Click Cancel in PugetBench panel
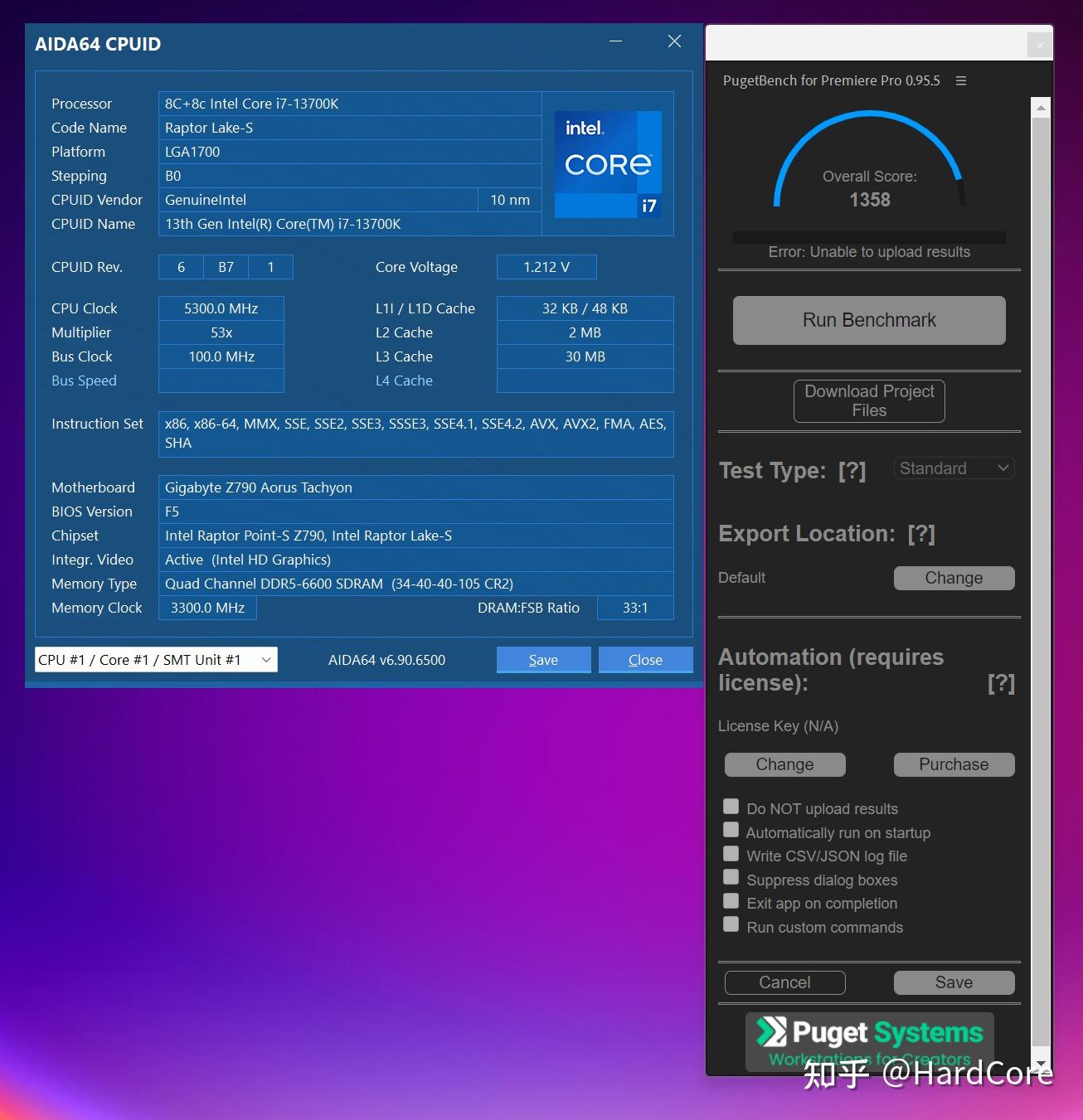The image size is (1083, 1120). (x=784, y=982)
